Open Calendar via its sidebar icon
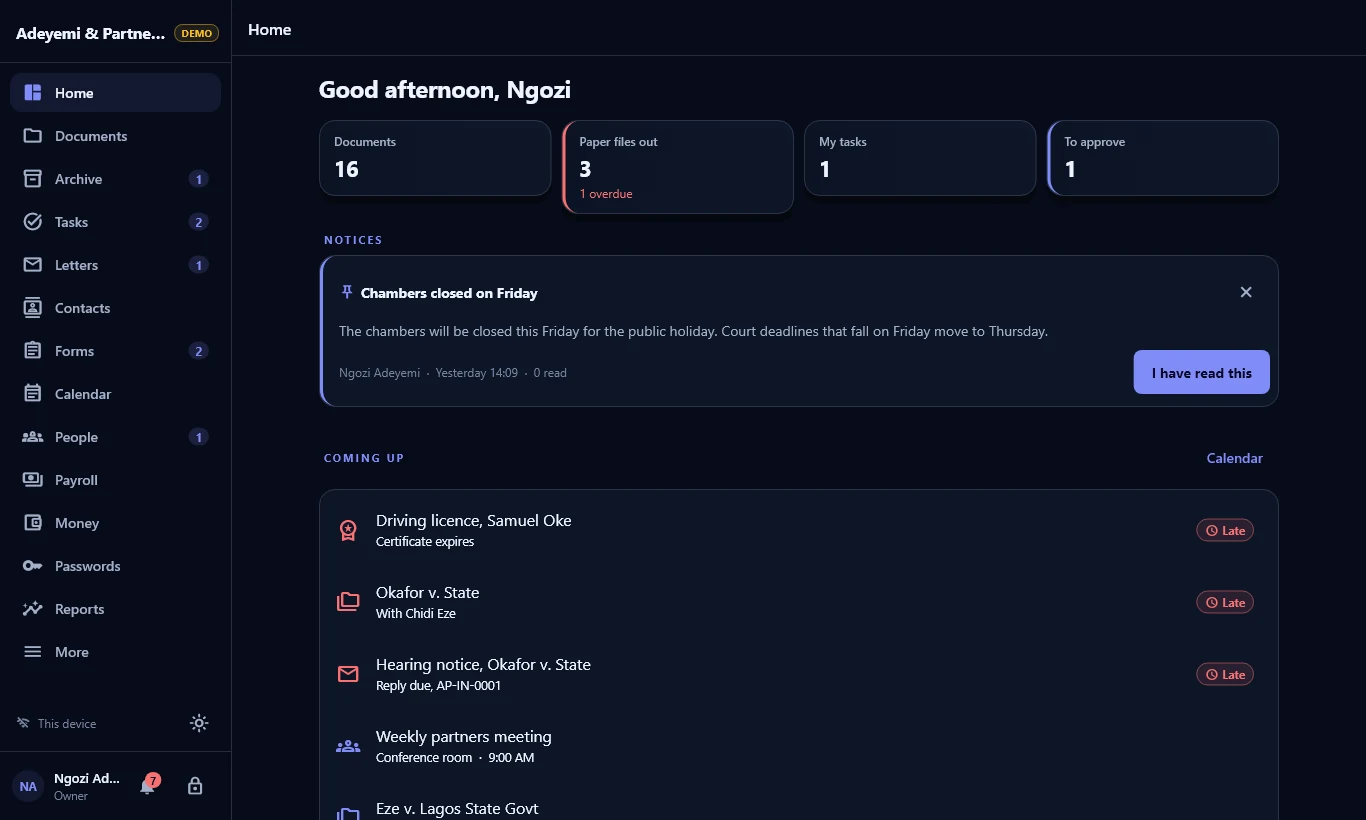The image size is (1366, 820). coord(33,394)
